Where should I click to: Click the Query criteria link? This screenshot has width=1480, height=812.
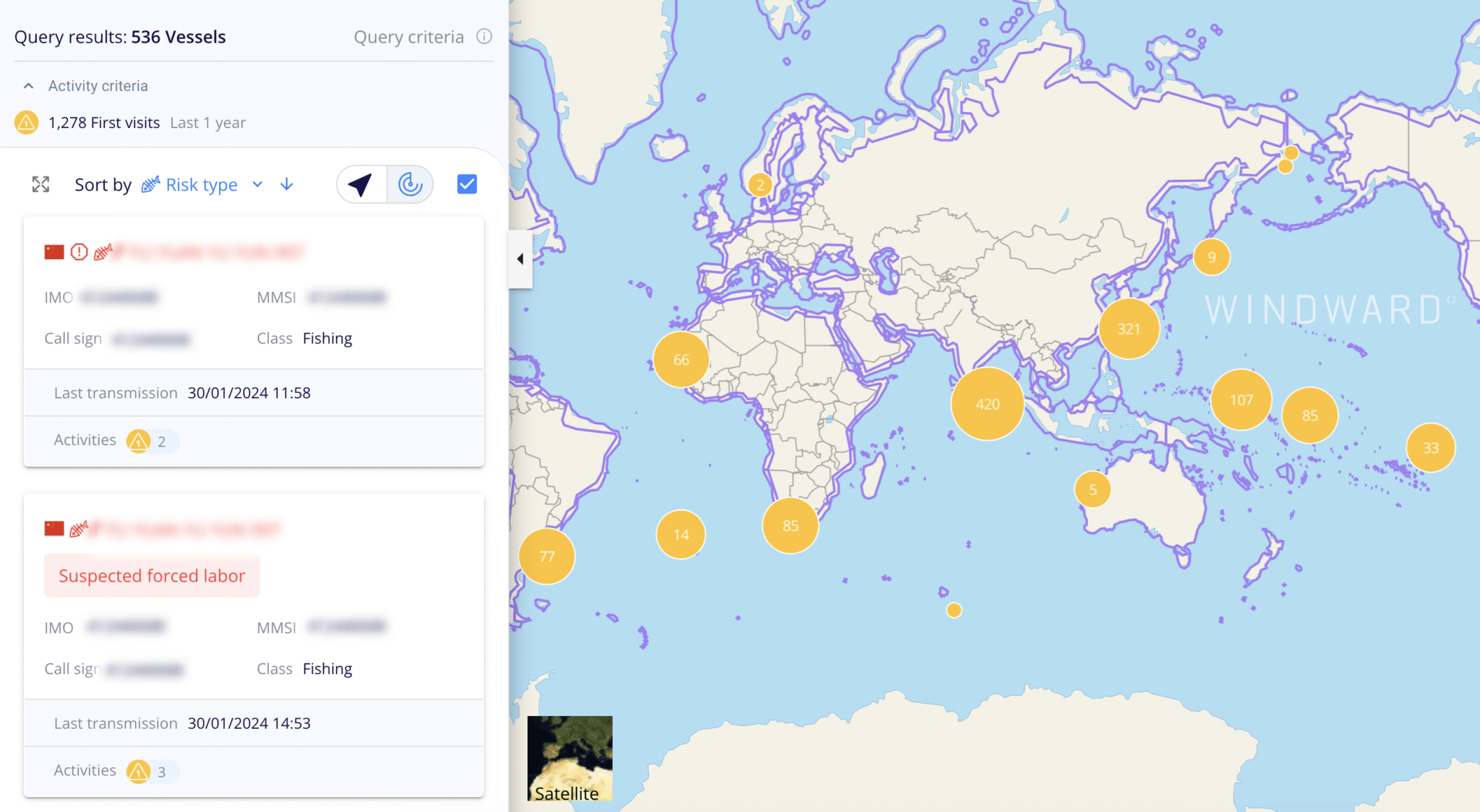pos(408,37)
